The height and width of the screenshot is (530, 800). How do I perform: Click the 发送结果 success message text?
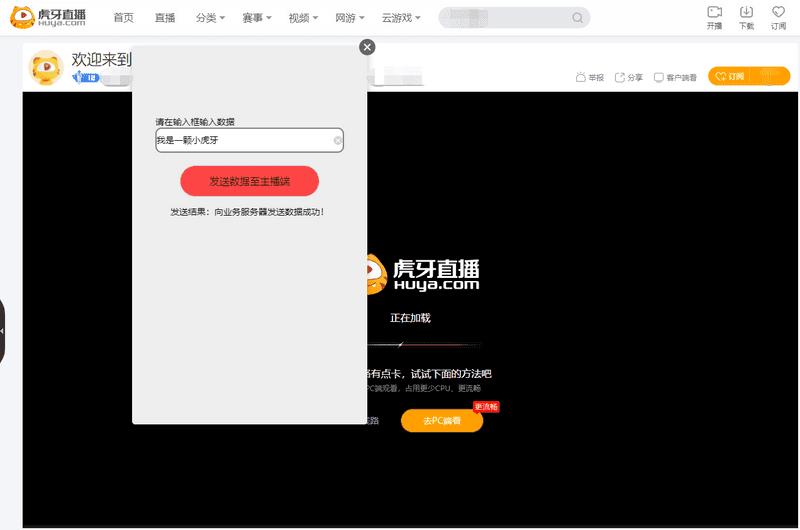(247, 212)
